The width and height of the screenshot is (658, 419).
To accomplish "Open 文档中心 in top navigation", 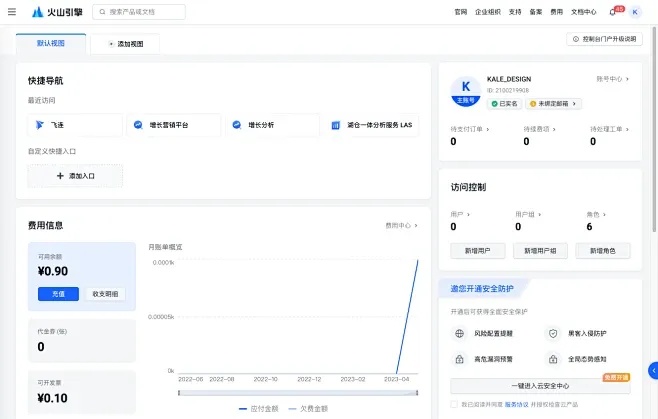I will [583, 12].
